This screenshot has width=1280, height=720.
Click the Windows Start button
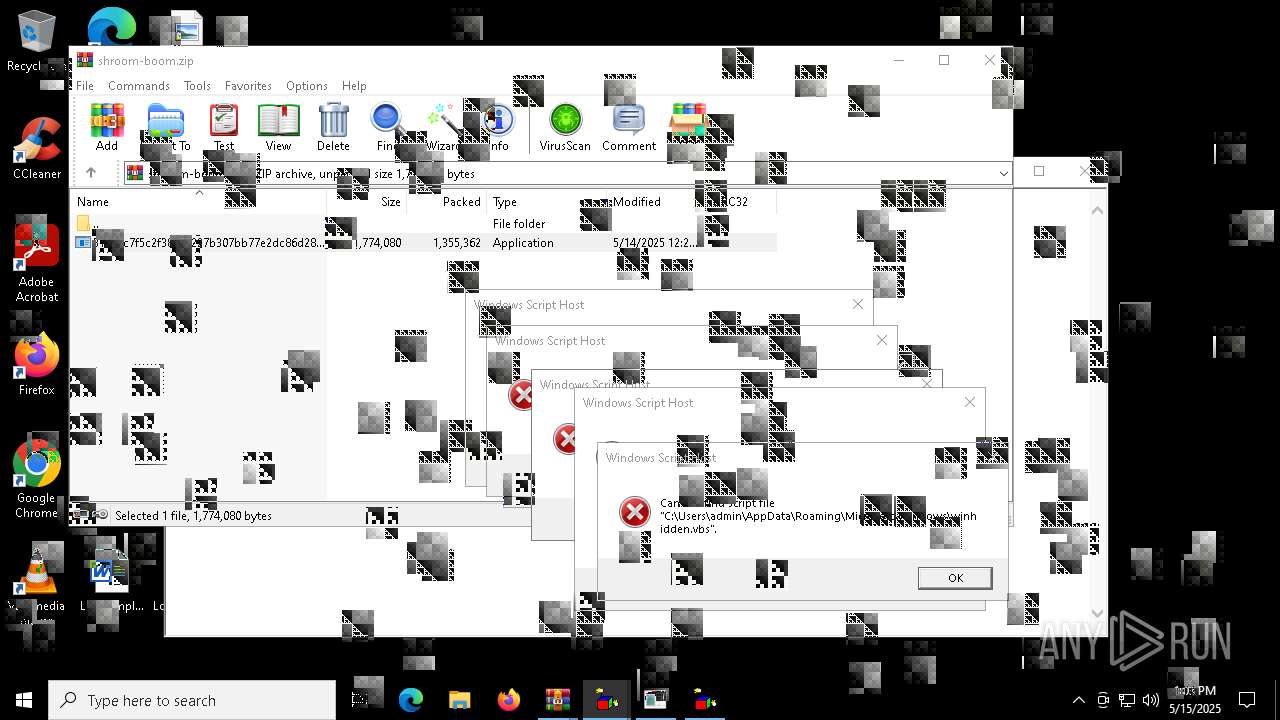click(24, 700)
